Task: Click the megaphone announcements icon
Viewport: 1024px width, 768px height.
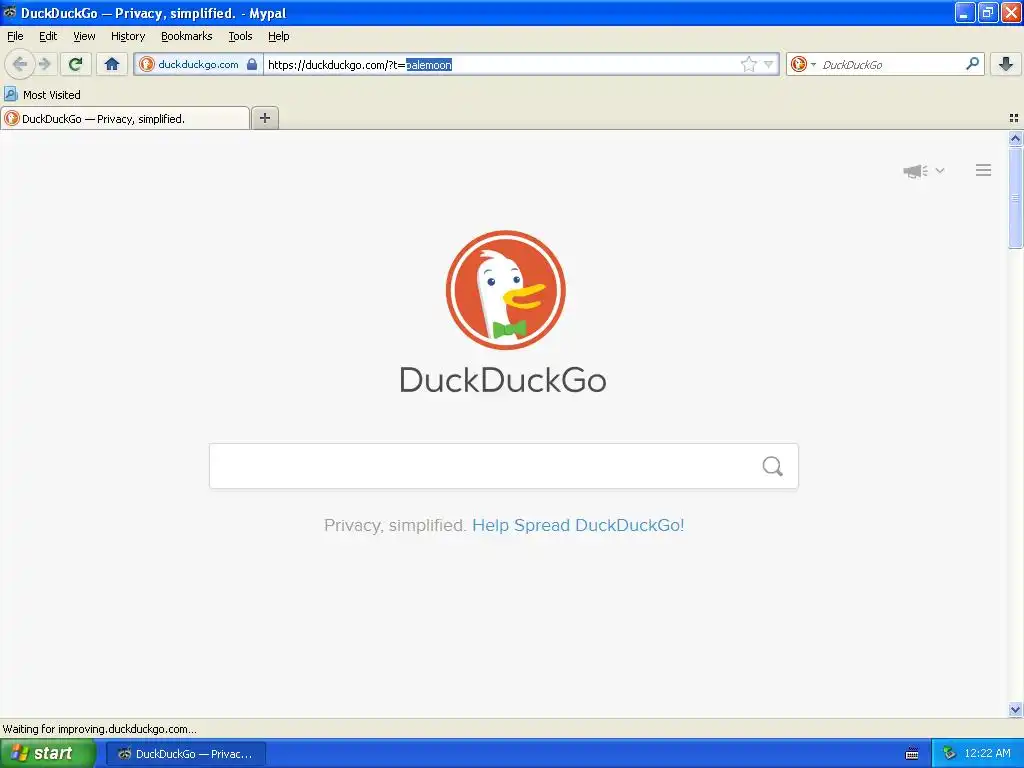Action: click(916, 171)
